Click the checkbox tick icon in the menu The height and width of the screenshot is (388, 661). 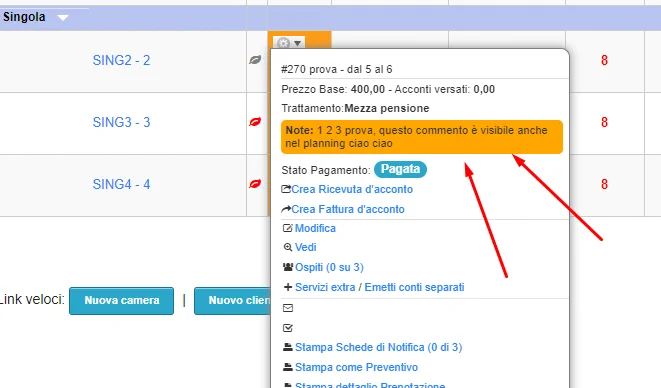(x=288, y=328)
